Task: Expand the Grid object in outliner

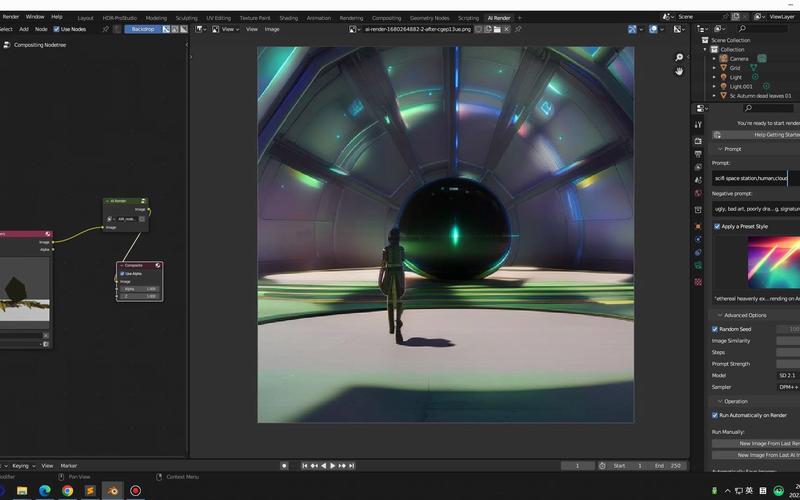Action: pyautogui.click(x=714, y=68)
